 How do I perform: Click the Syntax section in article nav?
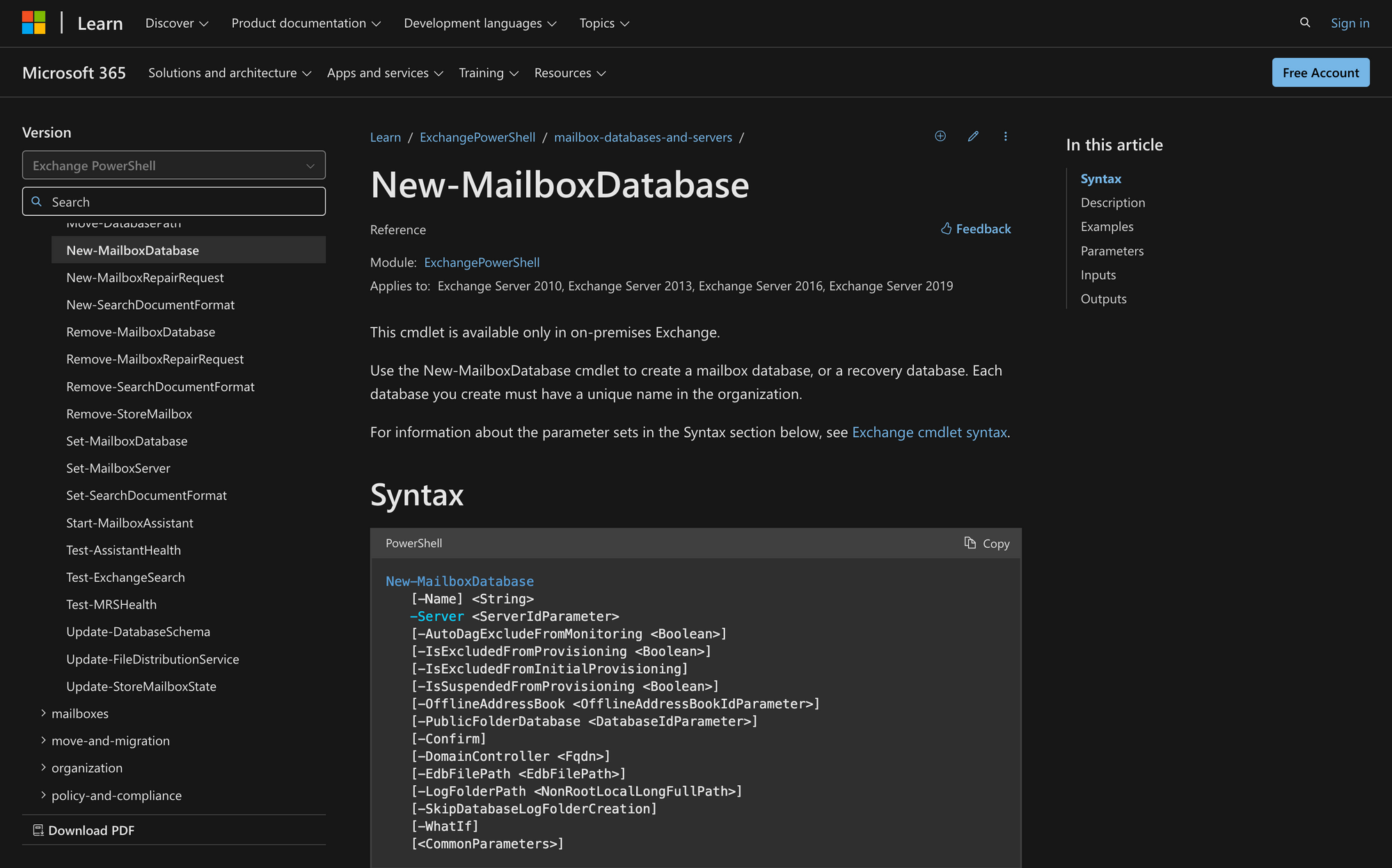tap(1101, 177)
